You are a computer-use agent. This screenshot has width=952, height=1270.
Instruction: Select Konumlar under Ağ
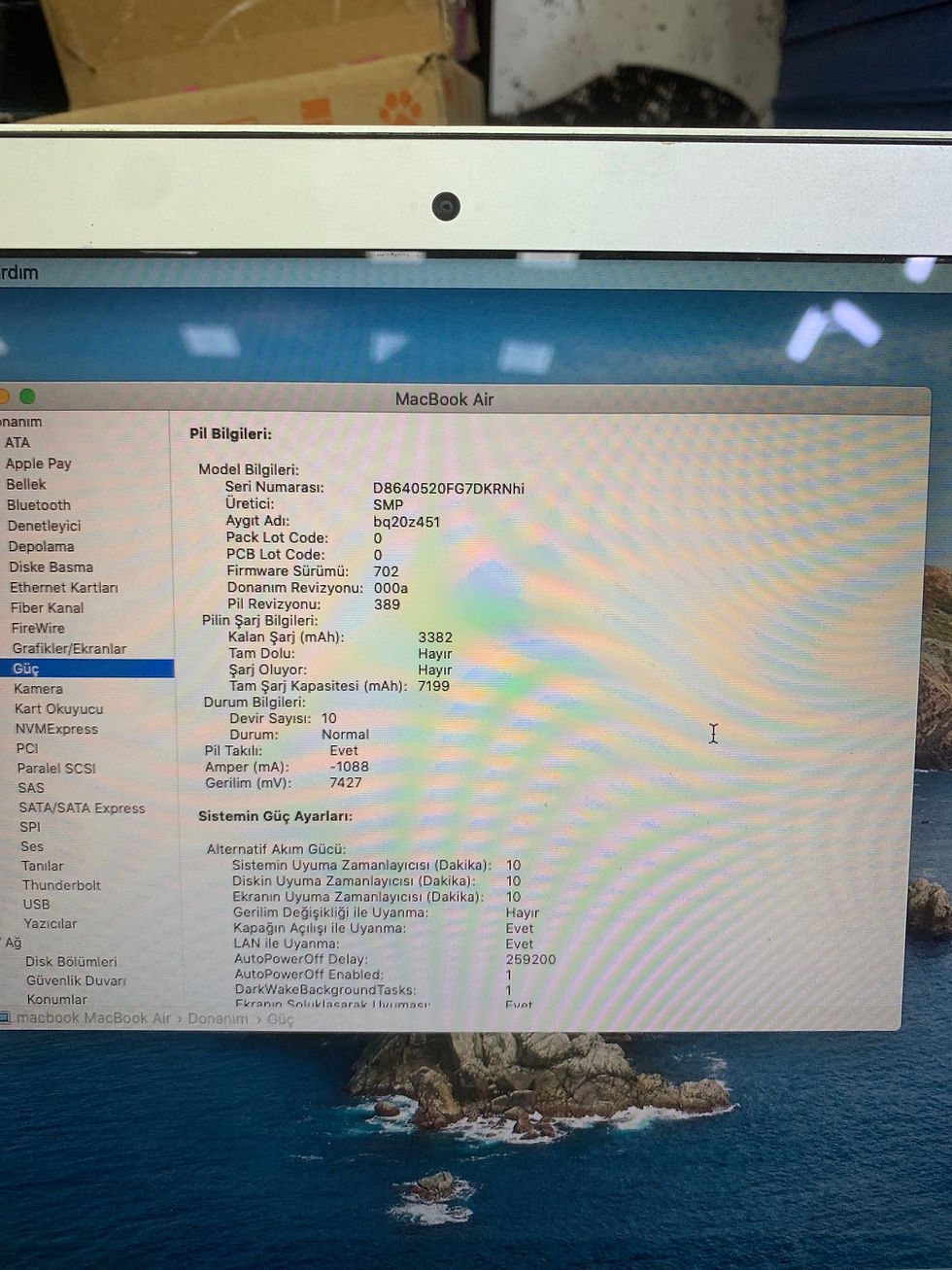(56, 1000)
